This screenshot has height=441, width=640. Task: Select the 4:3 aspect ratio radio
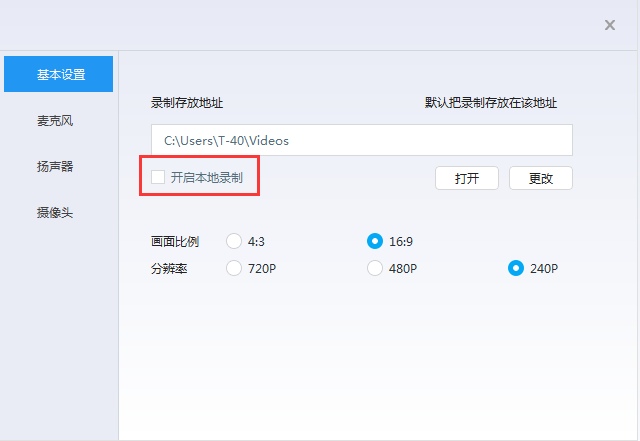click(x=234, y=241)
